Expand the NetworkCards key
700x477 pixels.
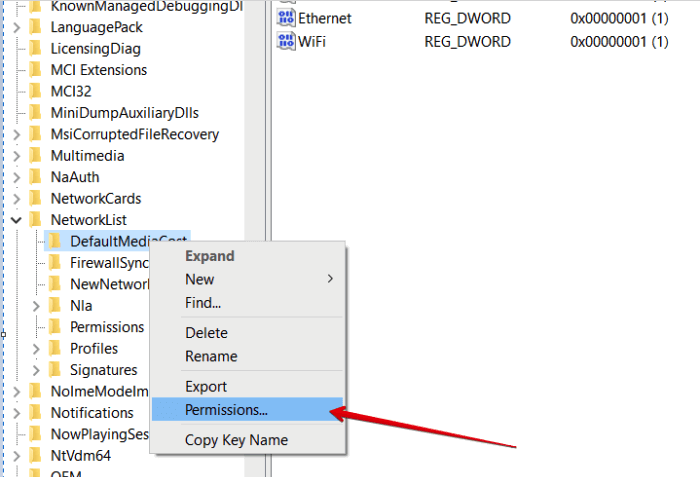coord(17,199)
